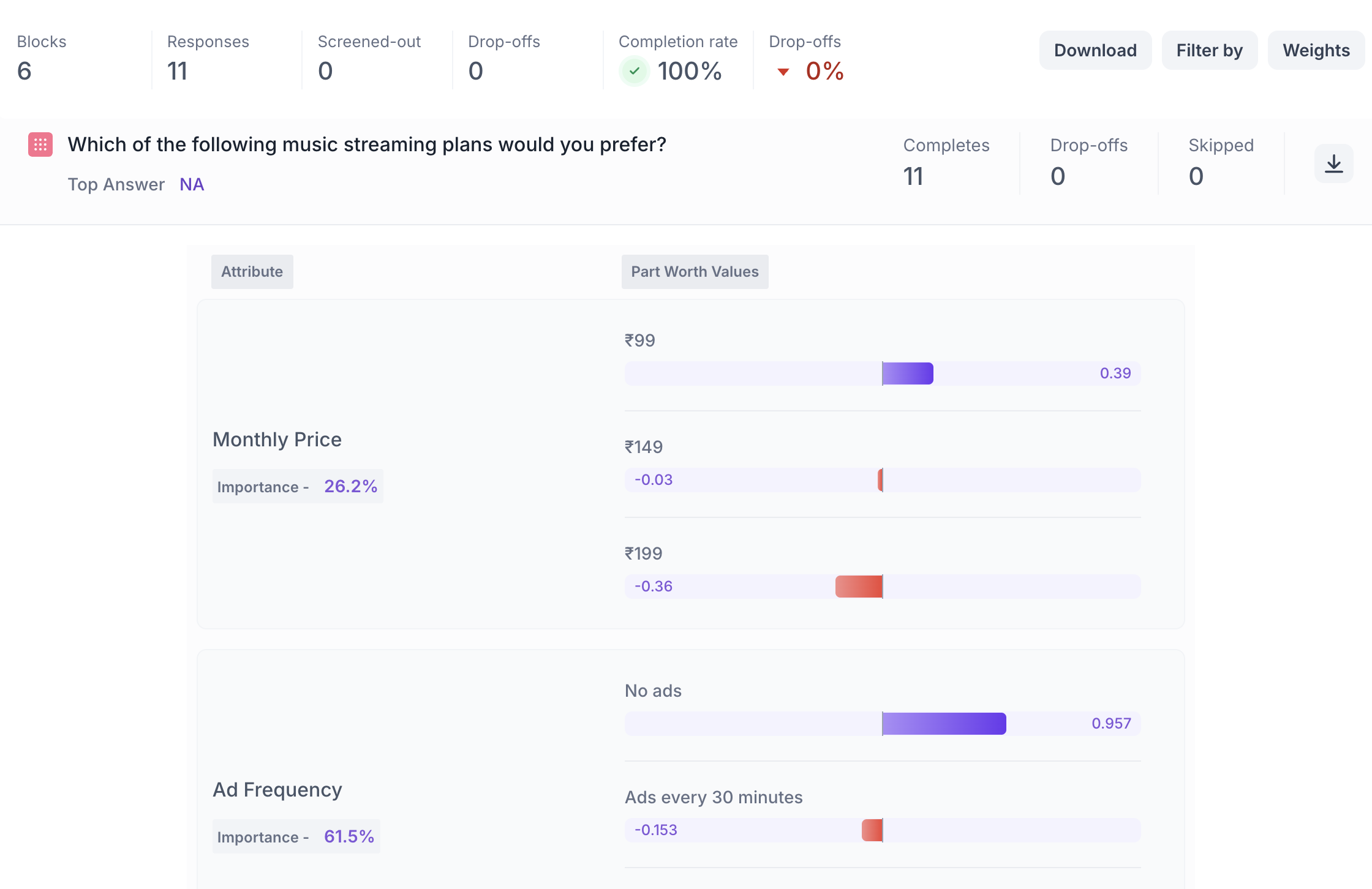Click the red drop-offs down triangle icon
The width and height of the screenshot is (1372, 889).
(x=783, y=72)
